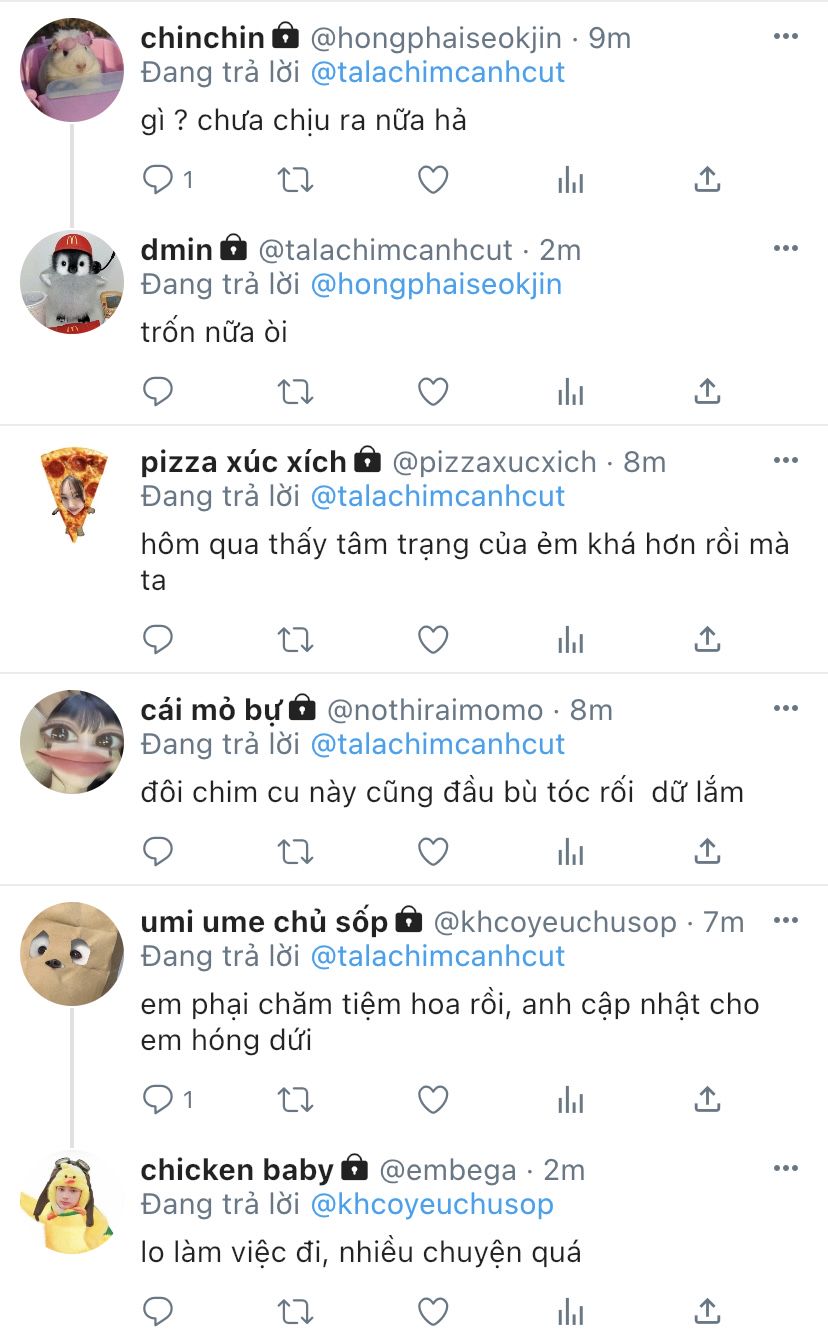828x1344 pixels.
Task: Open @khcoyeuchusop mention in chicken baby's reply
Action: tap(432, 1205)
